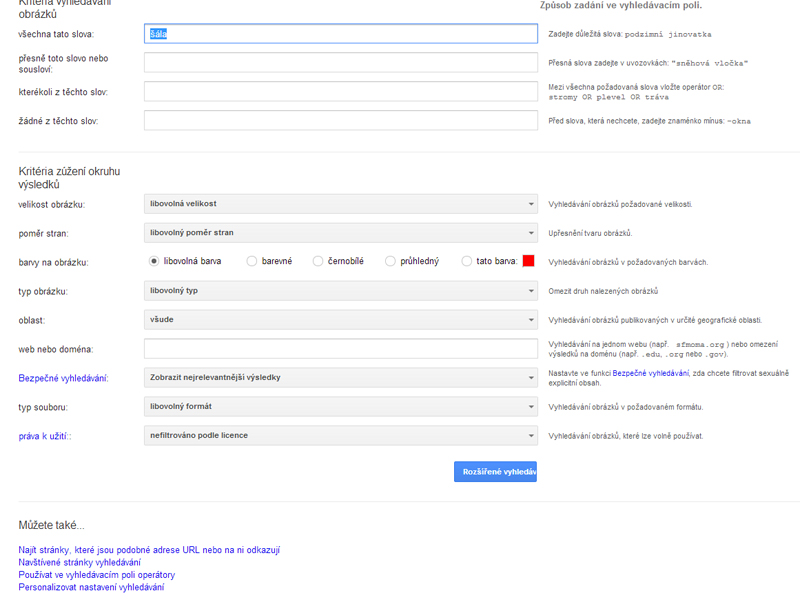Click the 'Rozšířené vyhledávání' button
The height and width of the screenshot is (611, 800).
click(495, 472)
